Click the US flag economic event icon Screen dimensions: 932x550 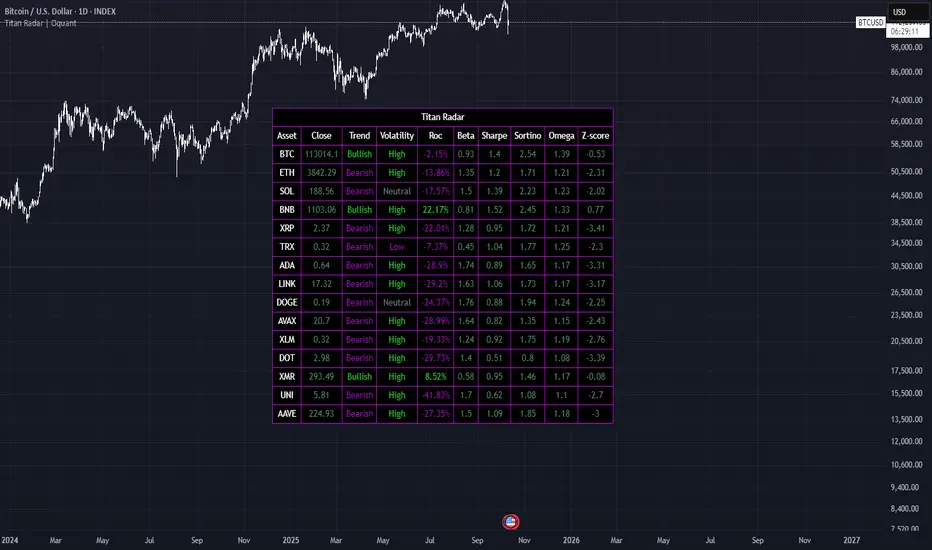point(512,521)
